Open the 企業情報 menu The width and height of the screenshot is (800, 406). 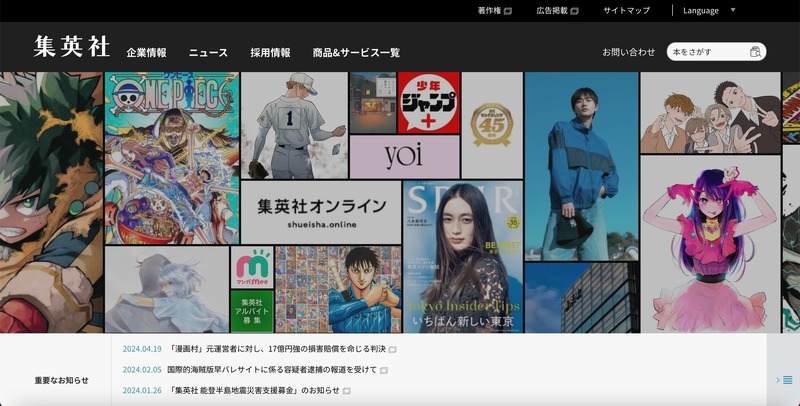[146, 52]
